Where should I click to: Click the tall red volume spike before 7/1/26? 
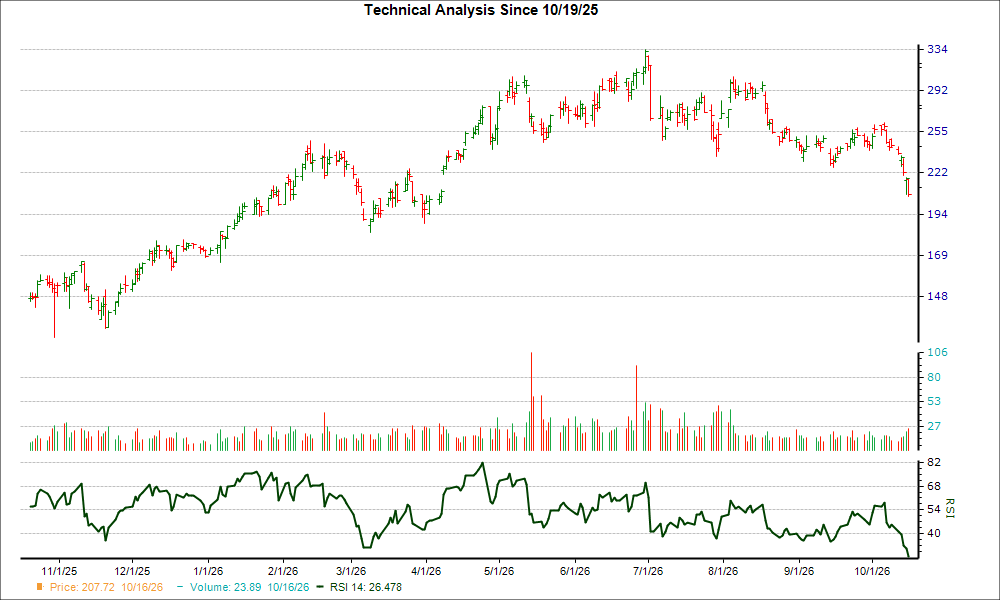tap(636, 408)
